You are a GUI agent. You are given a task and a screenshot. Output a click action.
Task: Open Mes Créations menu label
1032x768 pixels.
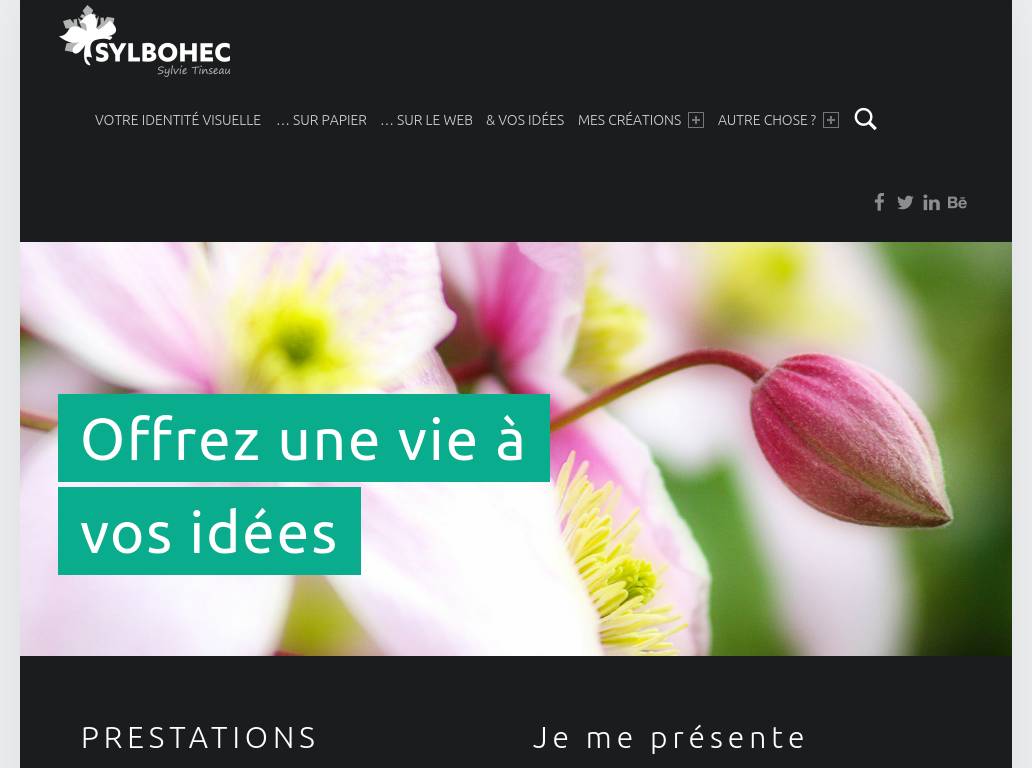click(x=629, y=120)
